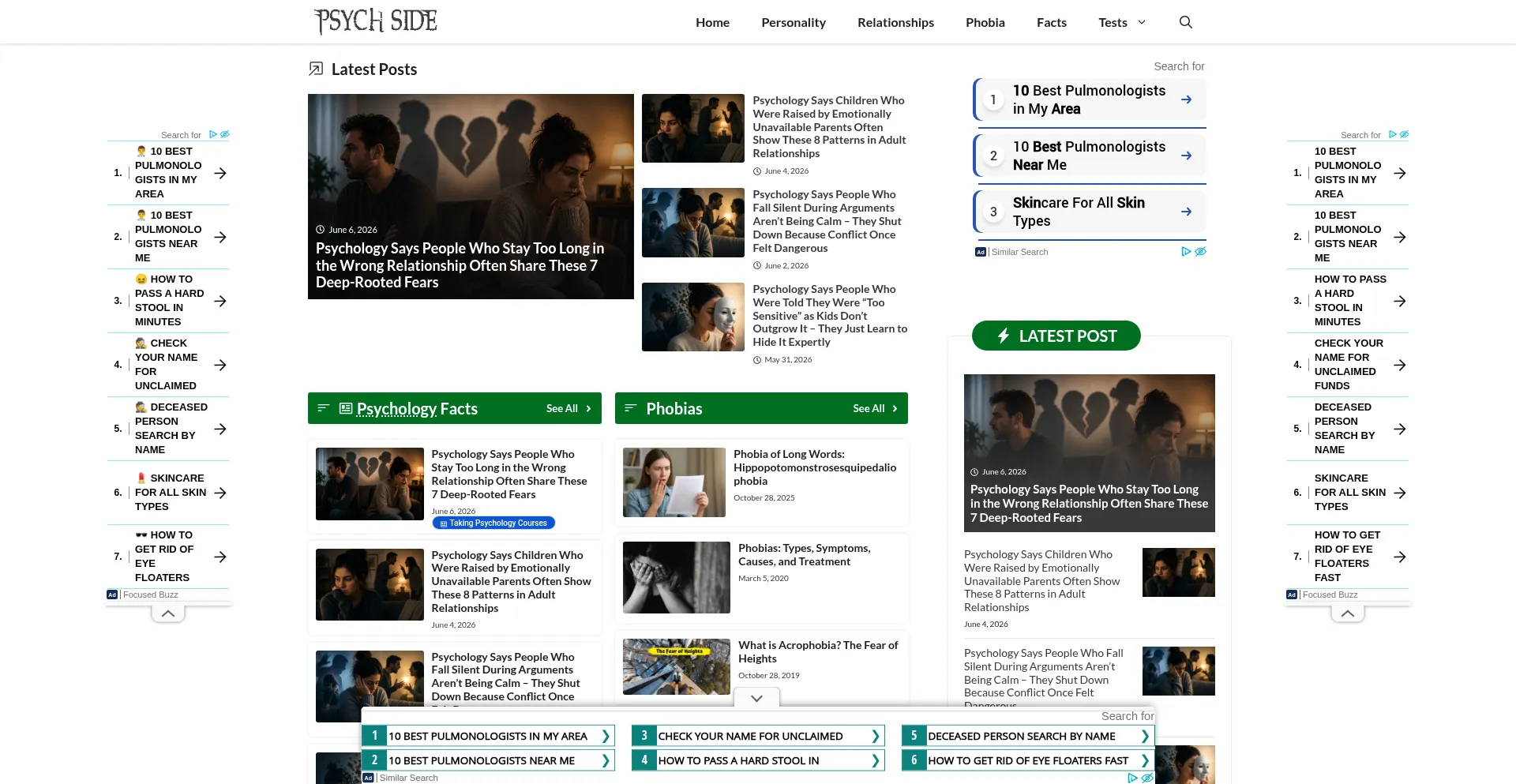Open the Tests menu item
This screenshot has height=784, width=1516.
coord(1113,22)
